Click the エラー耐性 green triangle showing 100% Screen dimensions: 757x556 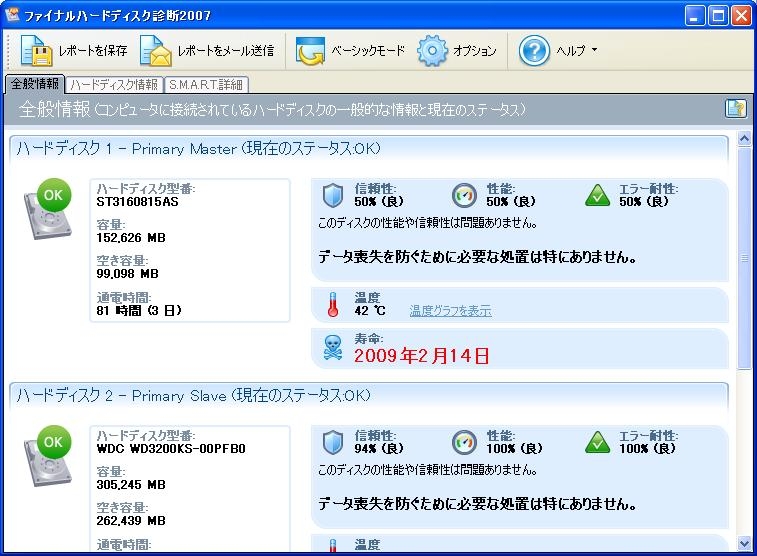coord(597,443)
